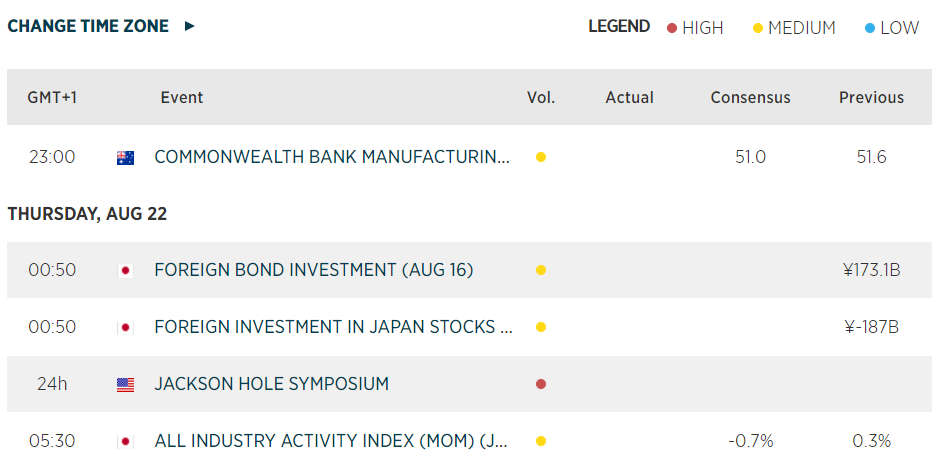This screenshot has width=942, height=470.
Task: Click the US flag beside Jackson Hole Symposium
Action: pyautogui.click(x=125, y=384)
